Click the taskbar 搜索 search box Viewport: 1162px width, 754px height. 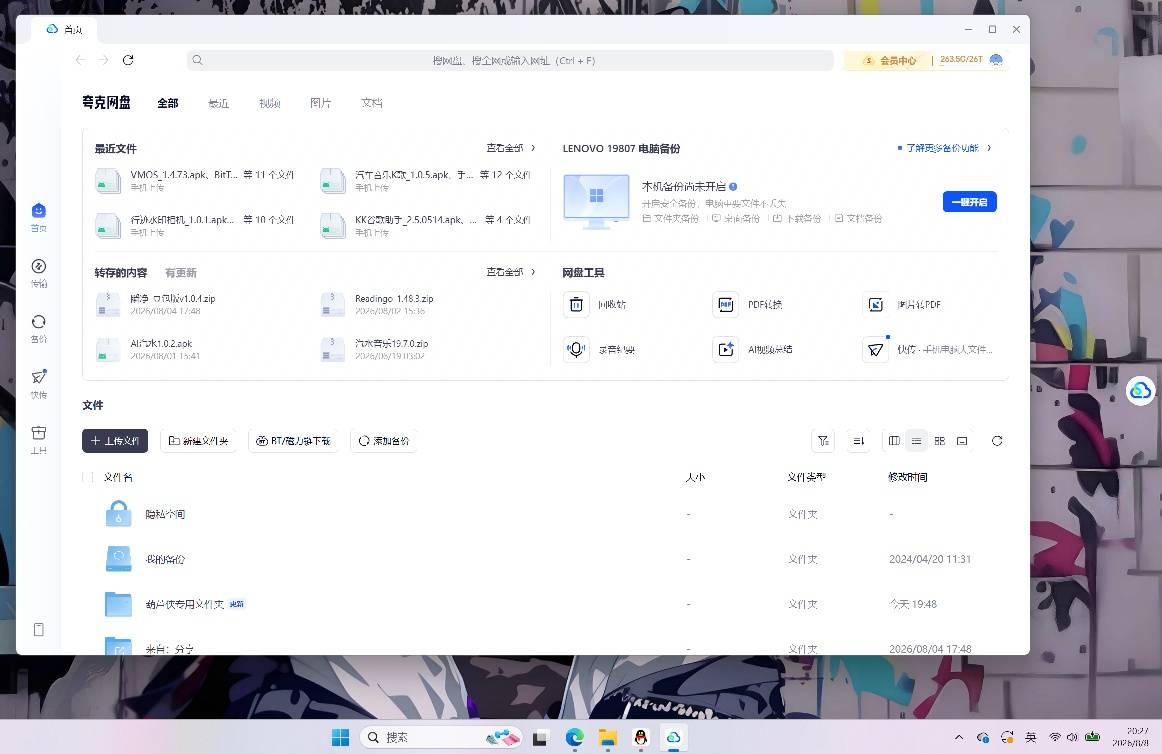(441, 737)
